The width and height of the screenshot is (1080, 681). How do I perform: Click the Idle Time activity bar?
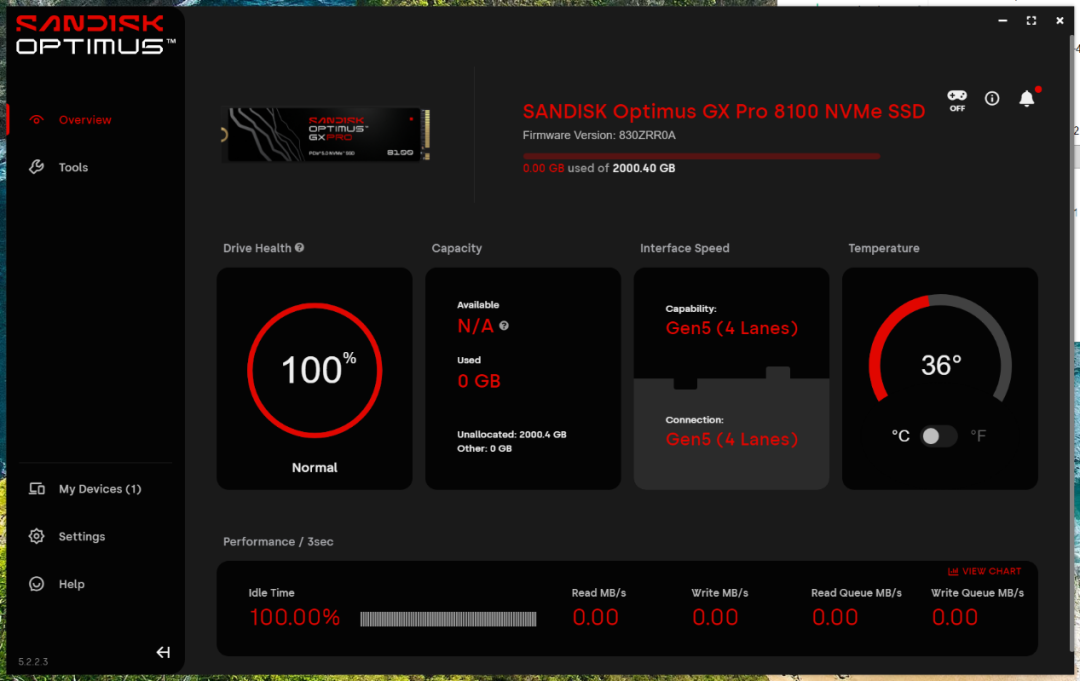(x=448, y=619)
